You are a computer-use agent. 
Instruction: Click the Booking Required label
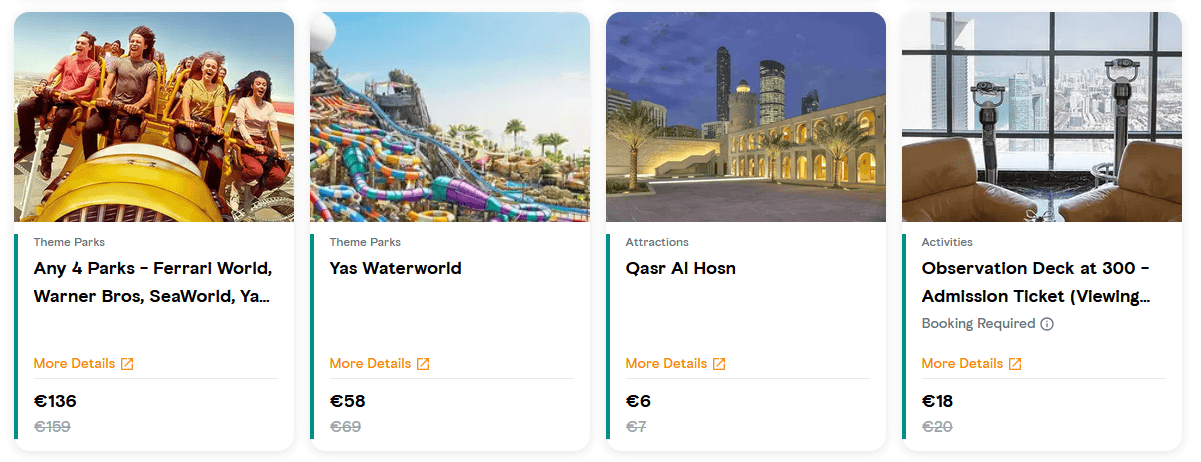(978, 324)
